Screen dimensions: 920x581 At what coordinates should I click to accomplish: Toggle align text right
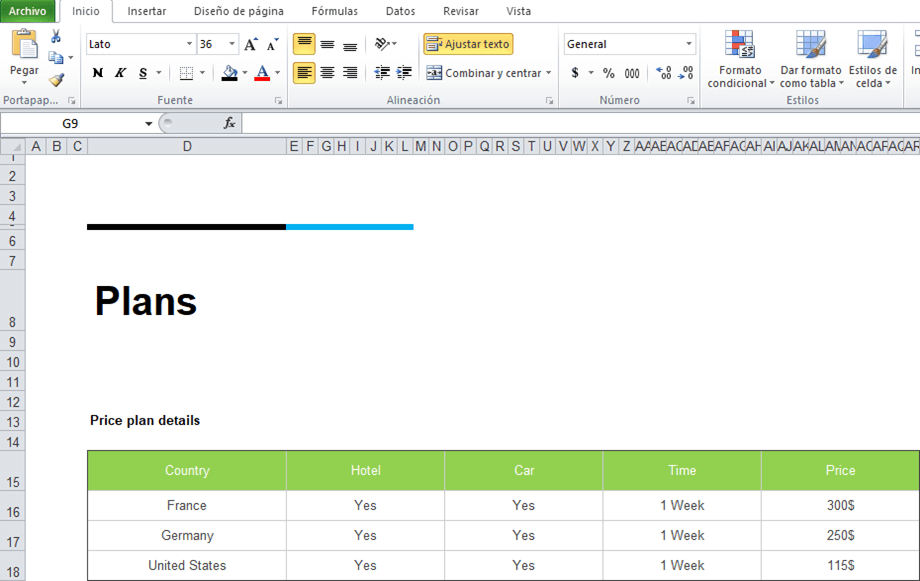point(350,73)
